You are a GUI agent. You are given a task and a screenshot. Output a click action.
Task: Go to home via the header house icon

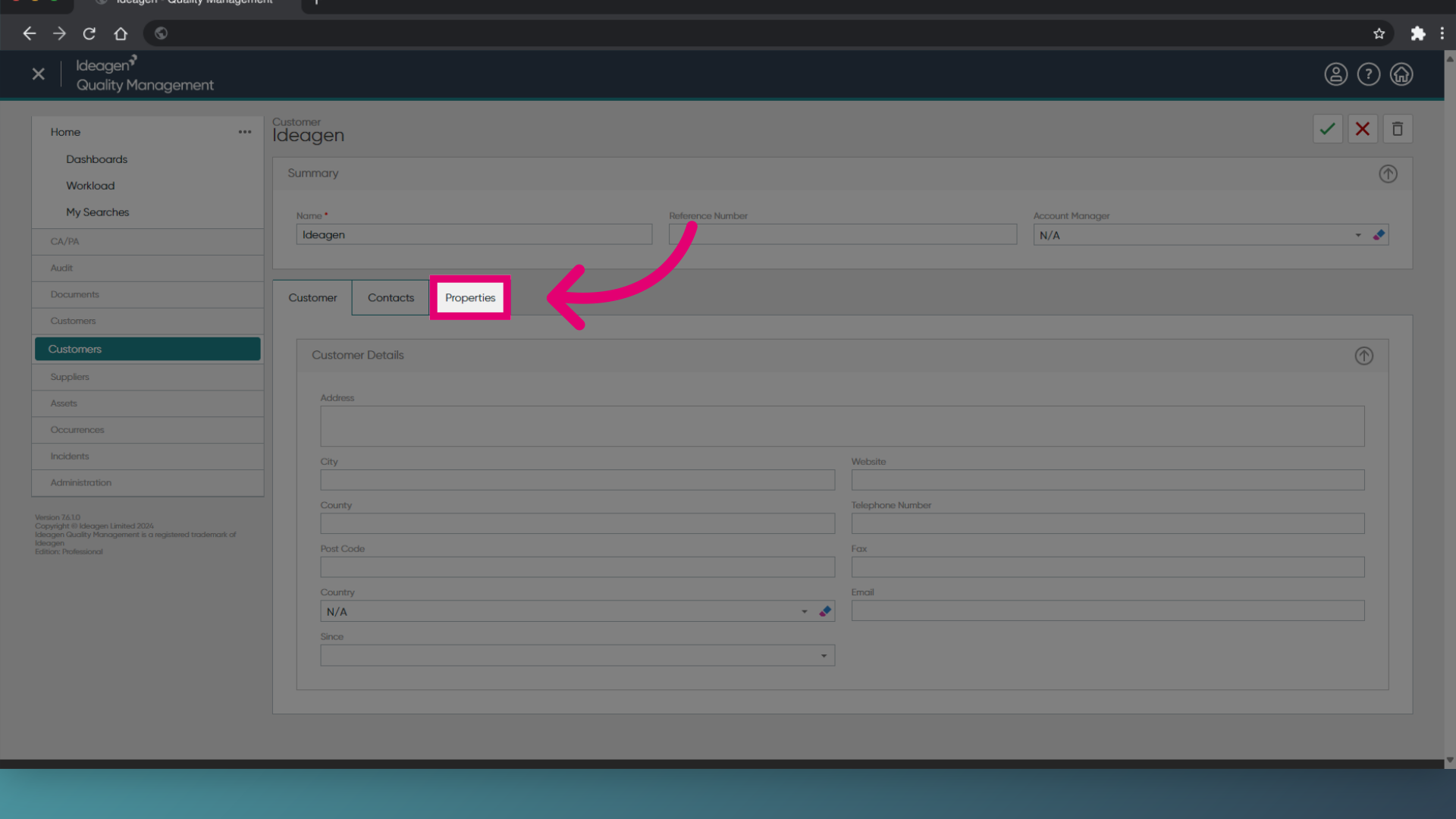click(1401, 74)
